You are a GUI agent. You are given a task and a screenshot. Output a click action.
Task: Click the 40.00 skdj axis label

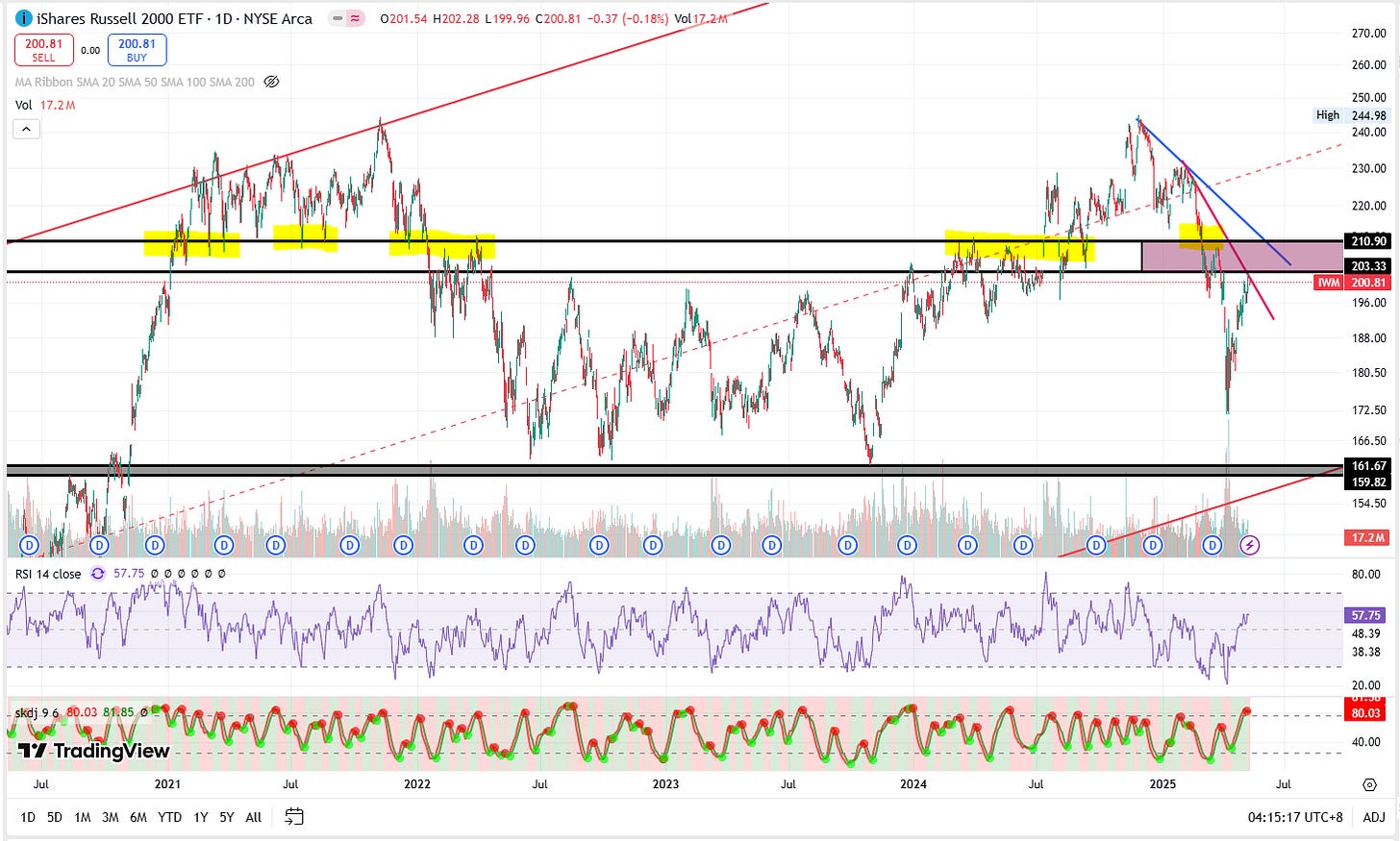pyautogui.click(x=1366, y=742)
